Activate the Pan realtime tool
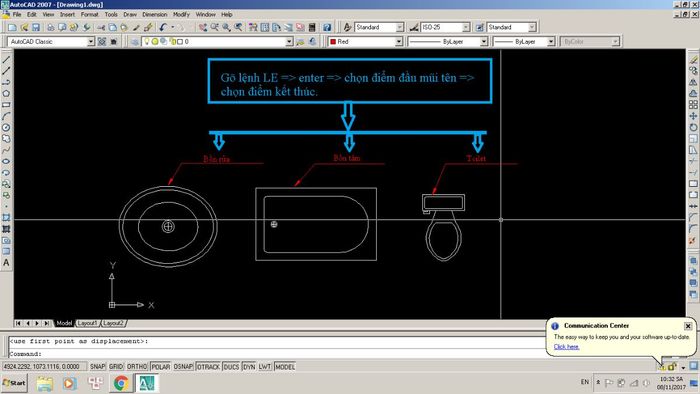This screenshot has width=700, height=394. [203, 27]
